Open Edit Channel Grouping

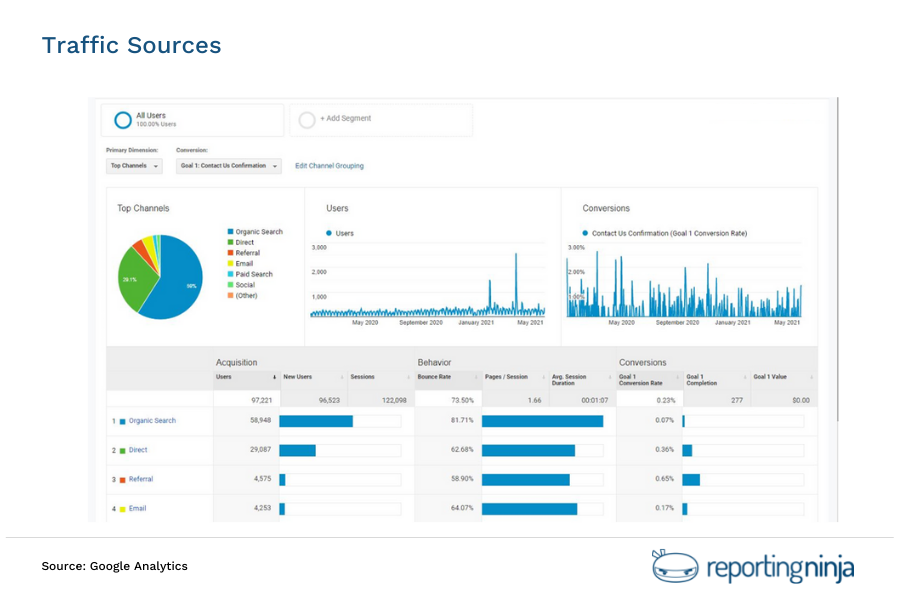(328, 166)
